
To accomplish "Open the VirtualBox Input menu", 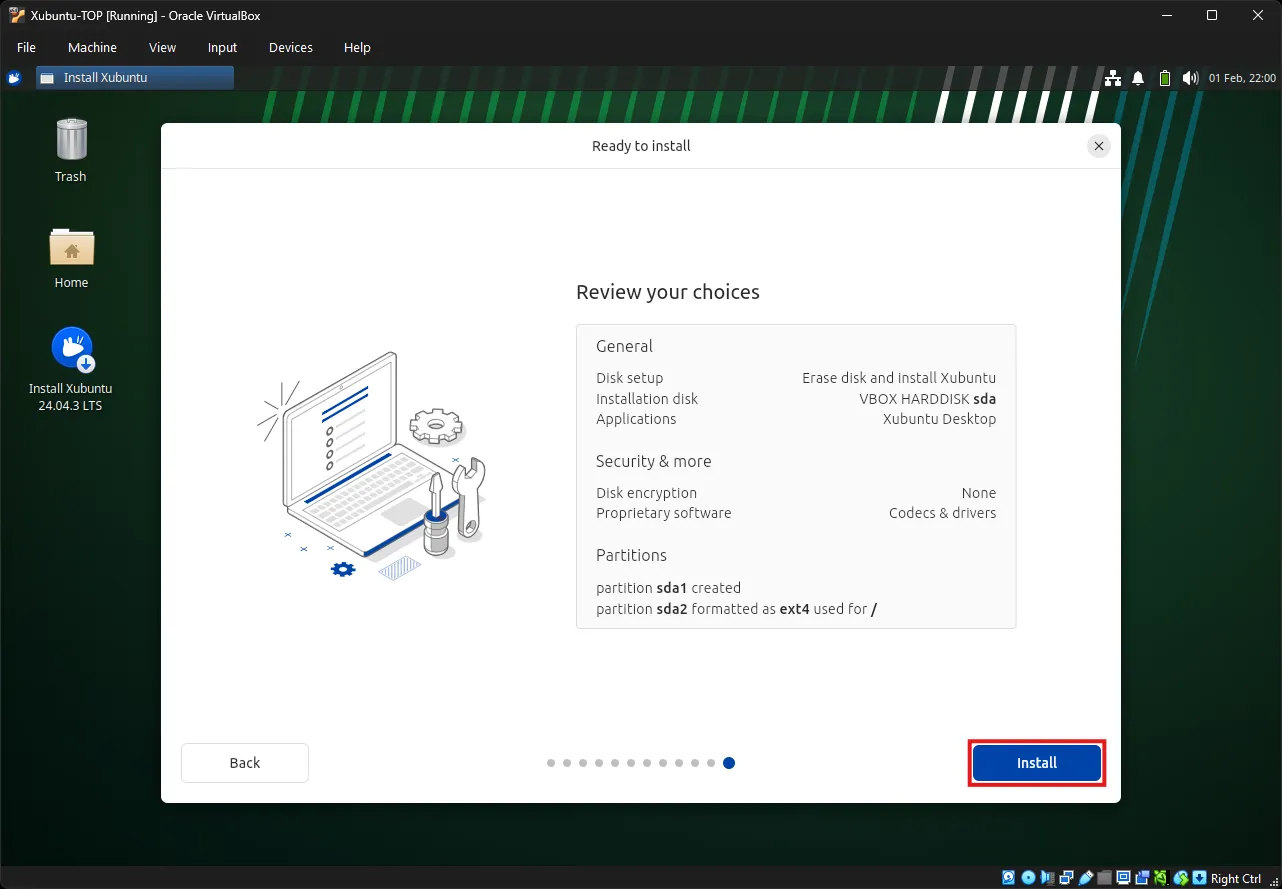I will [x=222, y=47].
